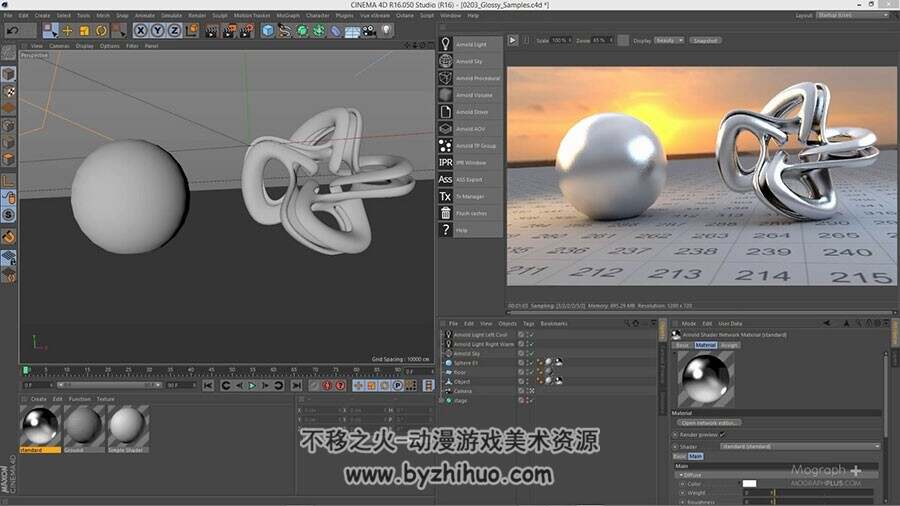Add a Cube primitive from the toolbar
This screenshot has width=900, height=506.
[267, 30]
